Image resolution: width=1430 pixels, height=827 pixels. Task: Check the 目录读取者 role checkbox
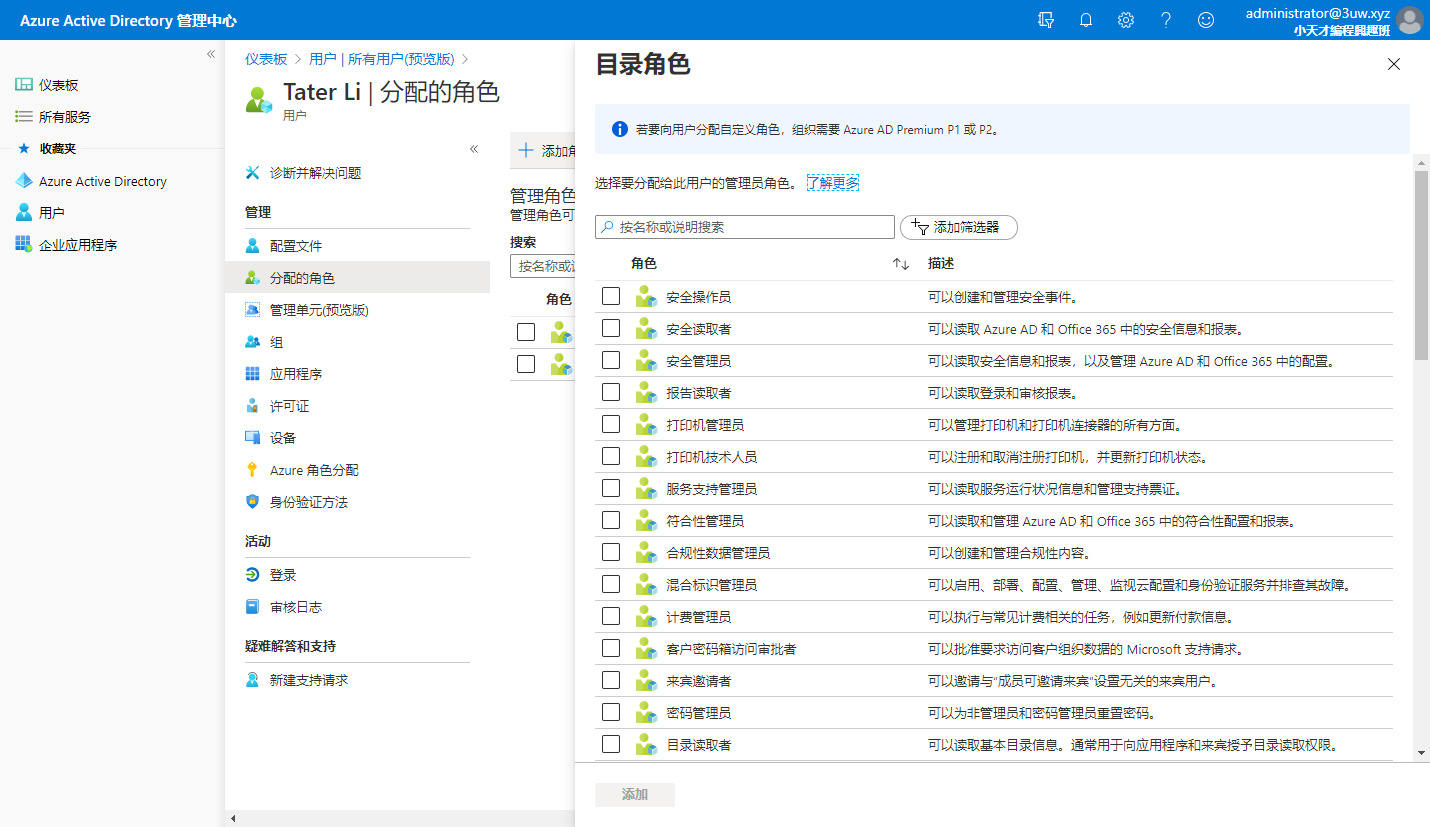(611, 744)
